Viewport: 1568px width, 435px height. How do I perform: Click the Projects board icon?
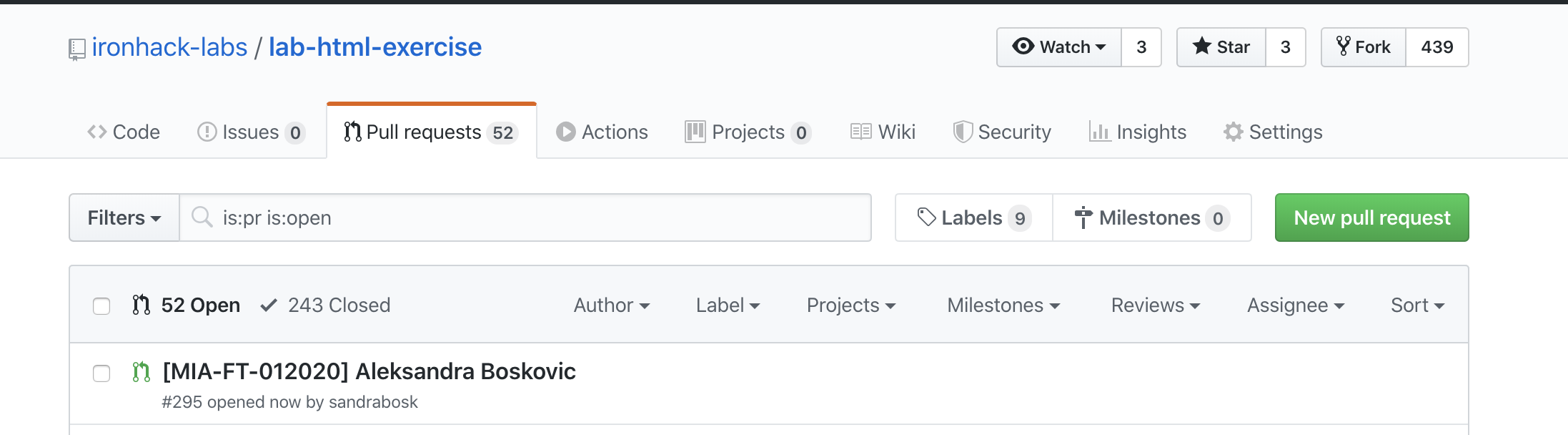pyautogui.click(x=695, y=132)
